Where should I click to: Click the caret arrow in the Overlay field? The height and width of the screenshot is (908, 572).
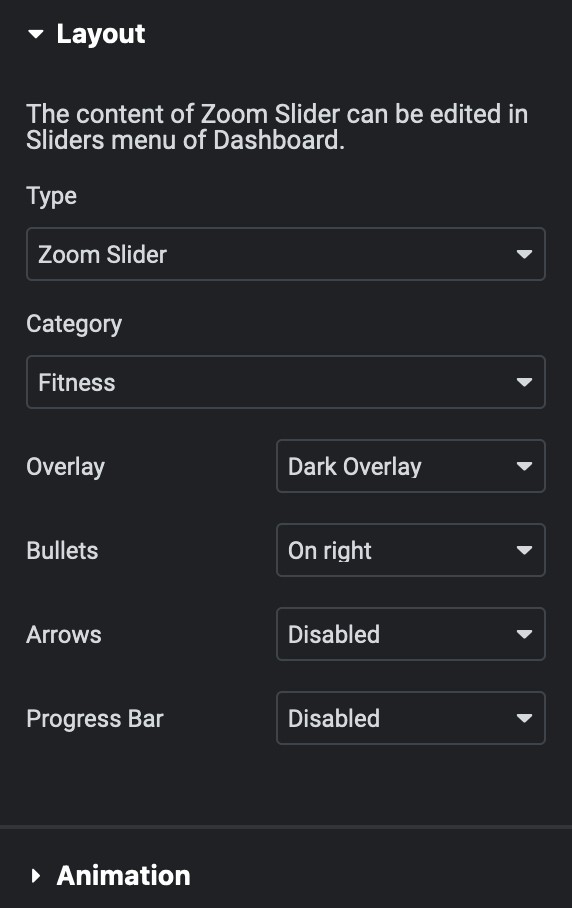point(525,466)
